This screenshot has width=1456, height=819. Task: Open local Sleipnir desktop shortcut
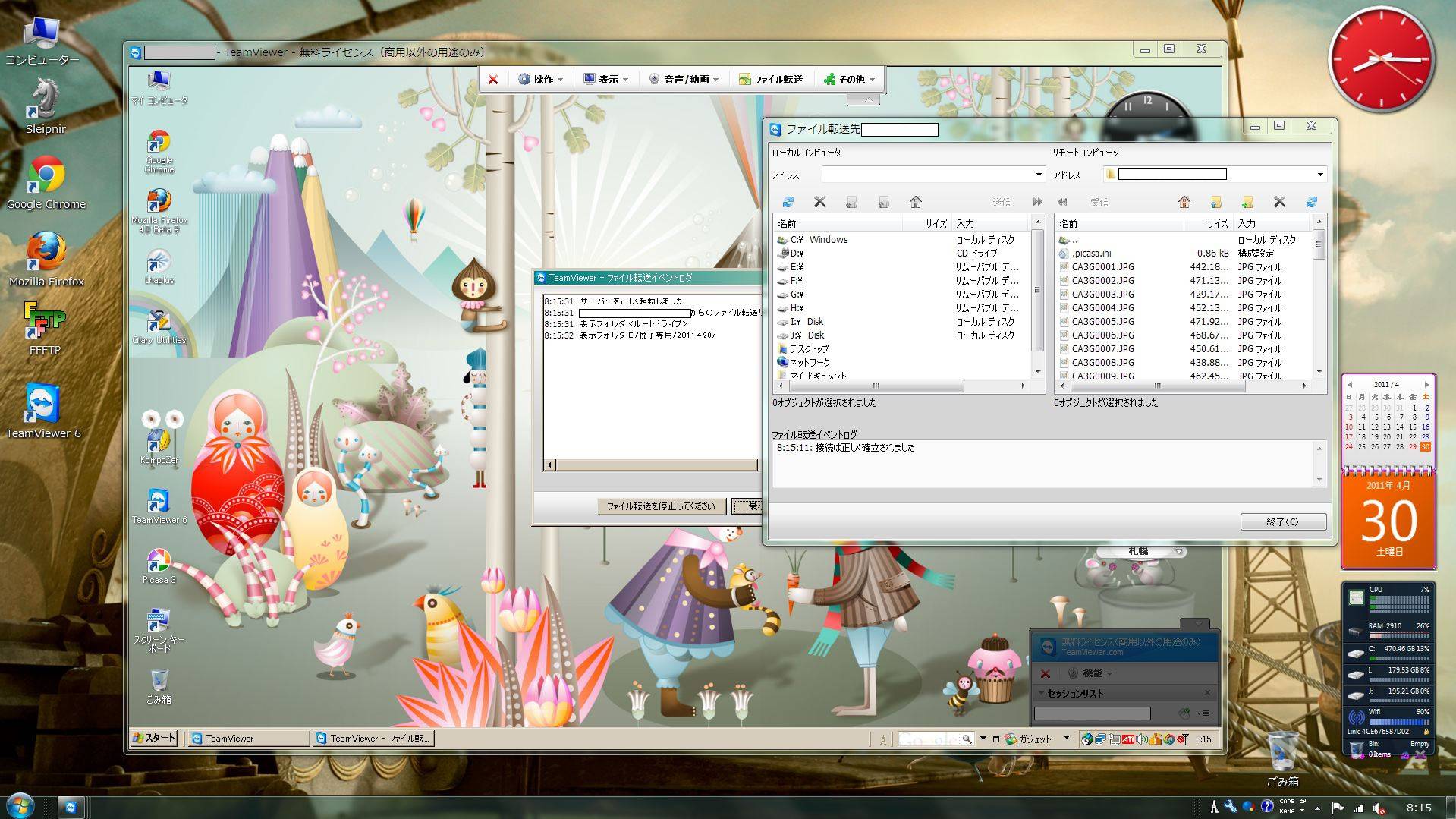tap(46, 106)
